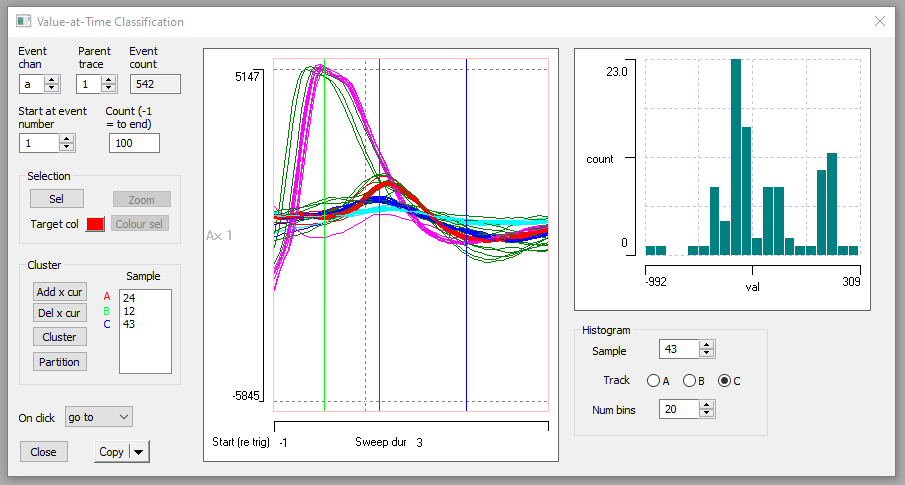This screenshot has height=485, width=905.
Task: Click the Partition button
Action: [x=59, y=361]
